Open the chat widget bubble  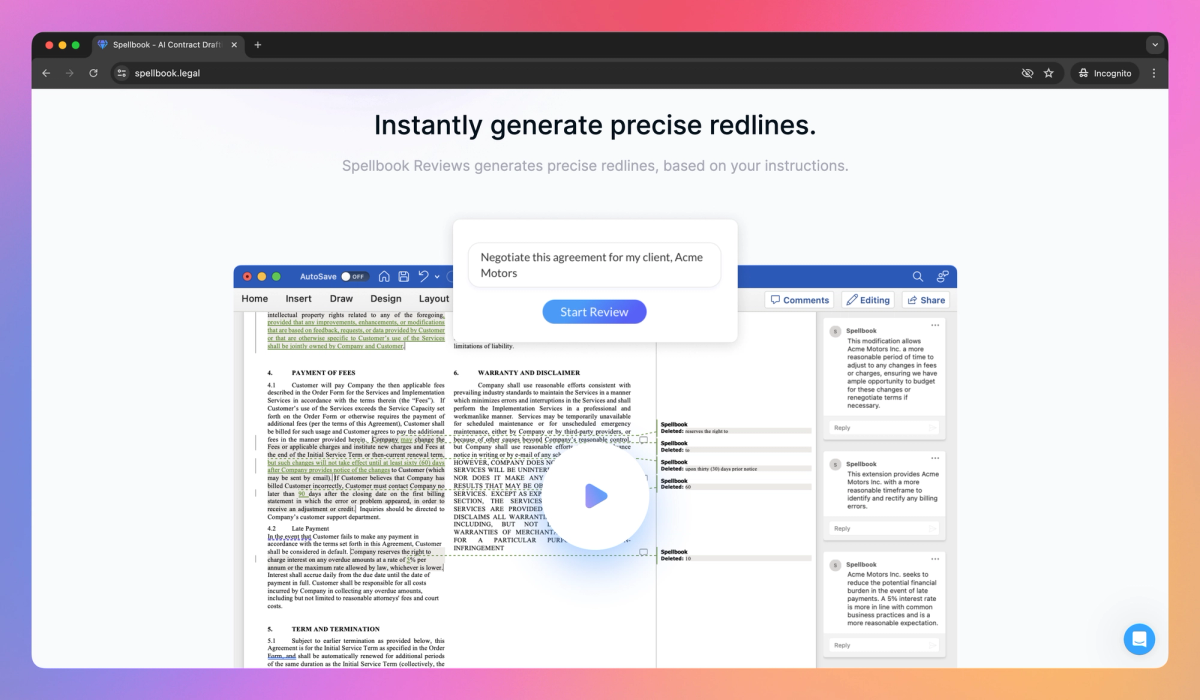pos(1139,639)
